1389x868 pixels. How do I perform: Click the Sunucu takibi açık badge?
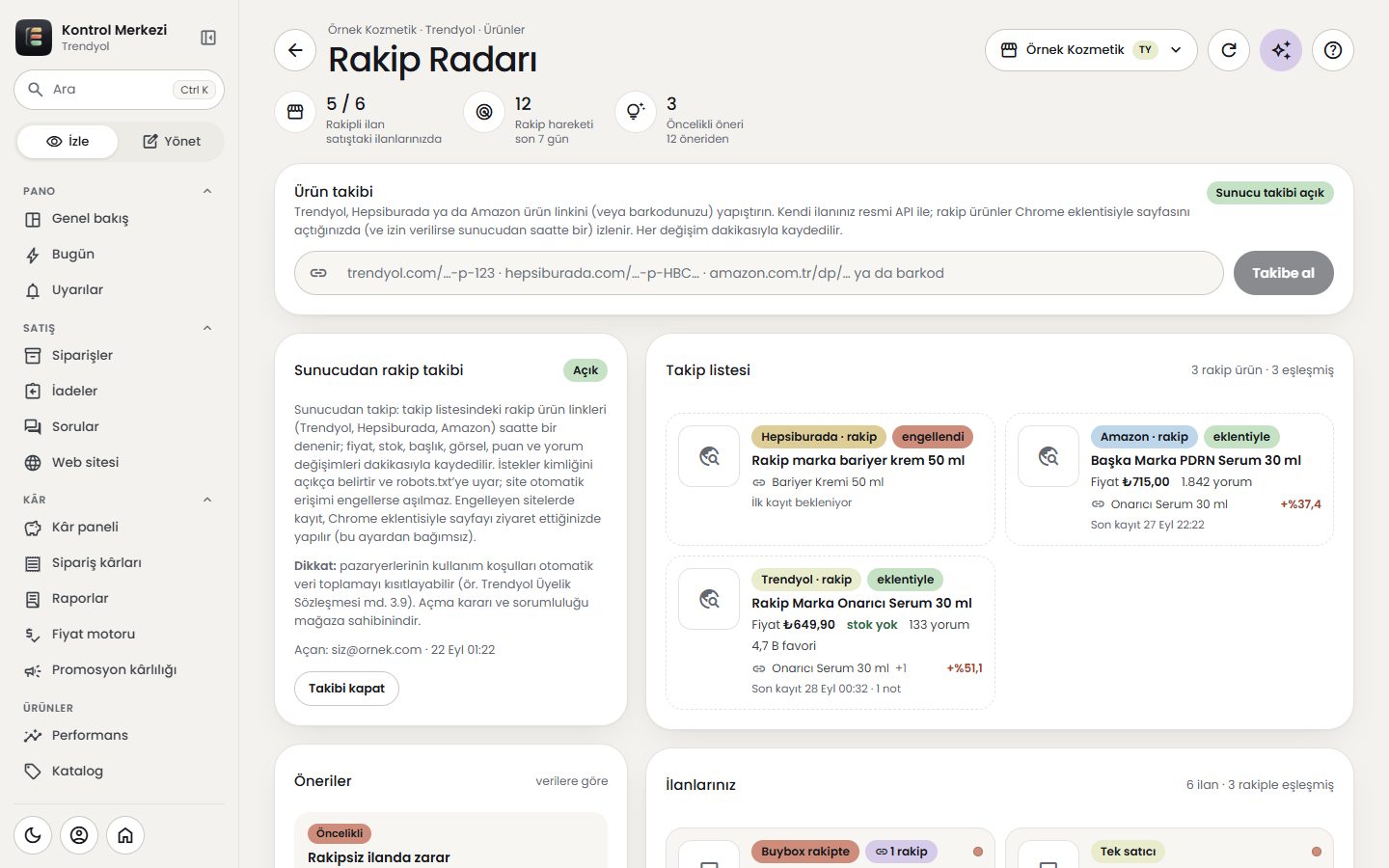click(1269, 193)
